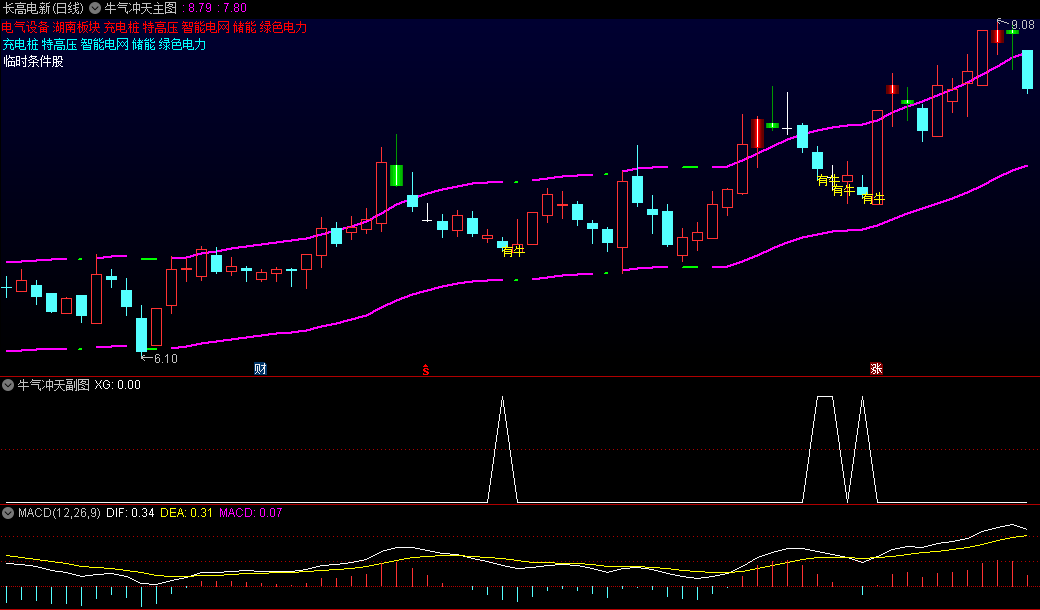Click the cyan 绿色电力 concept tag
The image size is (1040, 610).
(182, 45)
